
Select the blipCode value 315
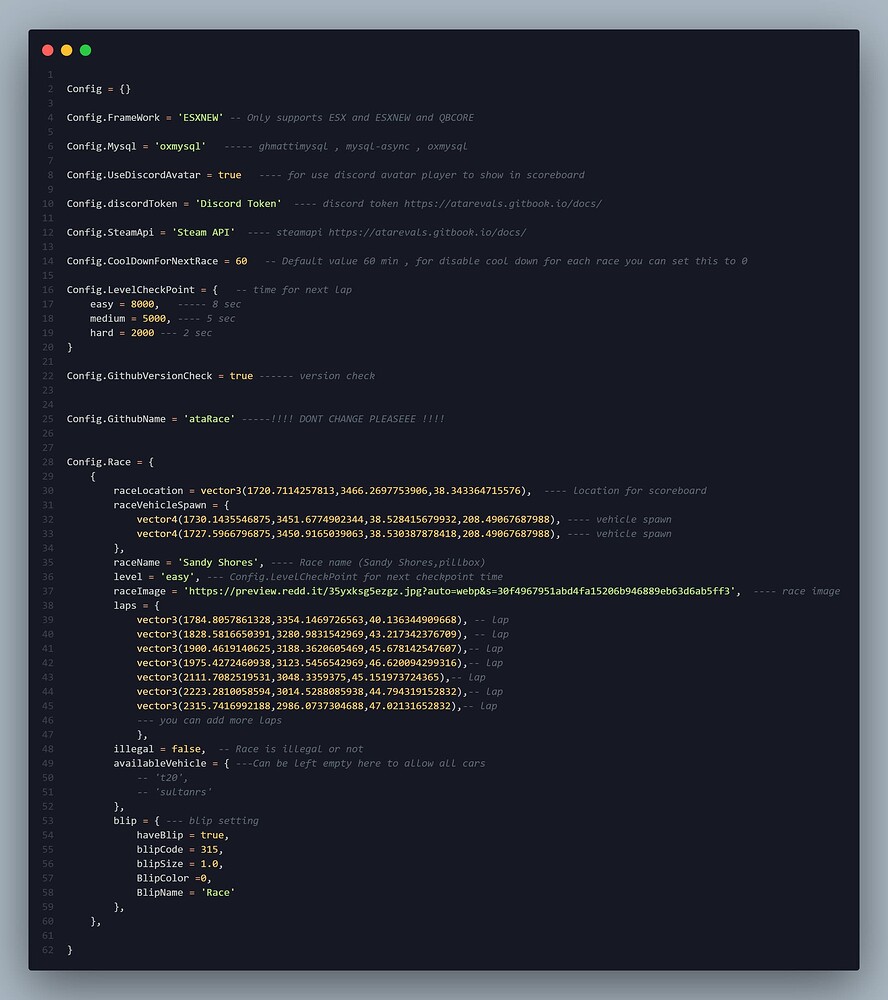209,849
